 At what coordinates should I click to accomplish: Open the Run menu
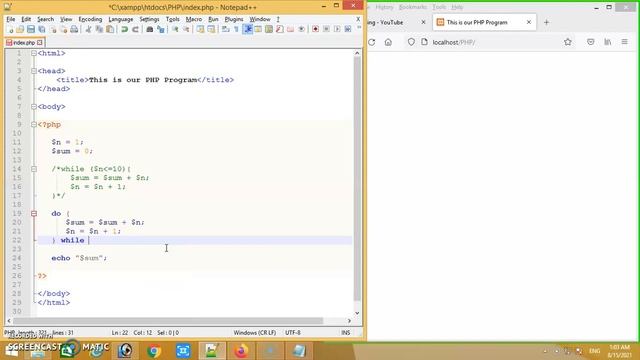213,19
